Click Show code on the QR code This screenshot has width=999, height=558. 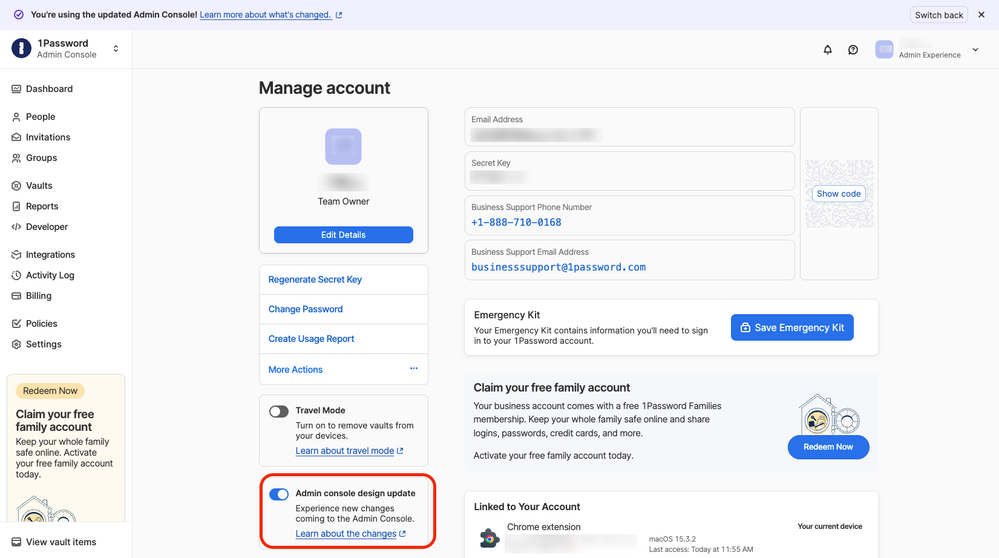[x=838, y=194]
